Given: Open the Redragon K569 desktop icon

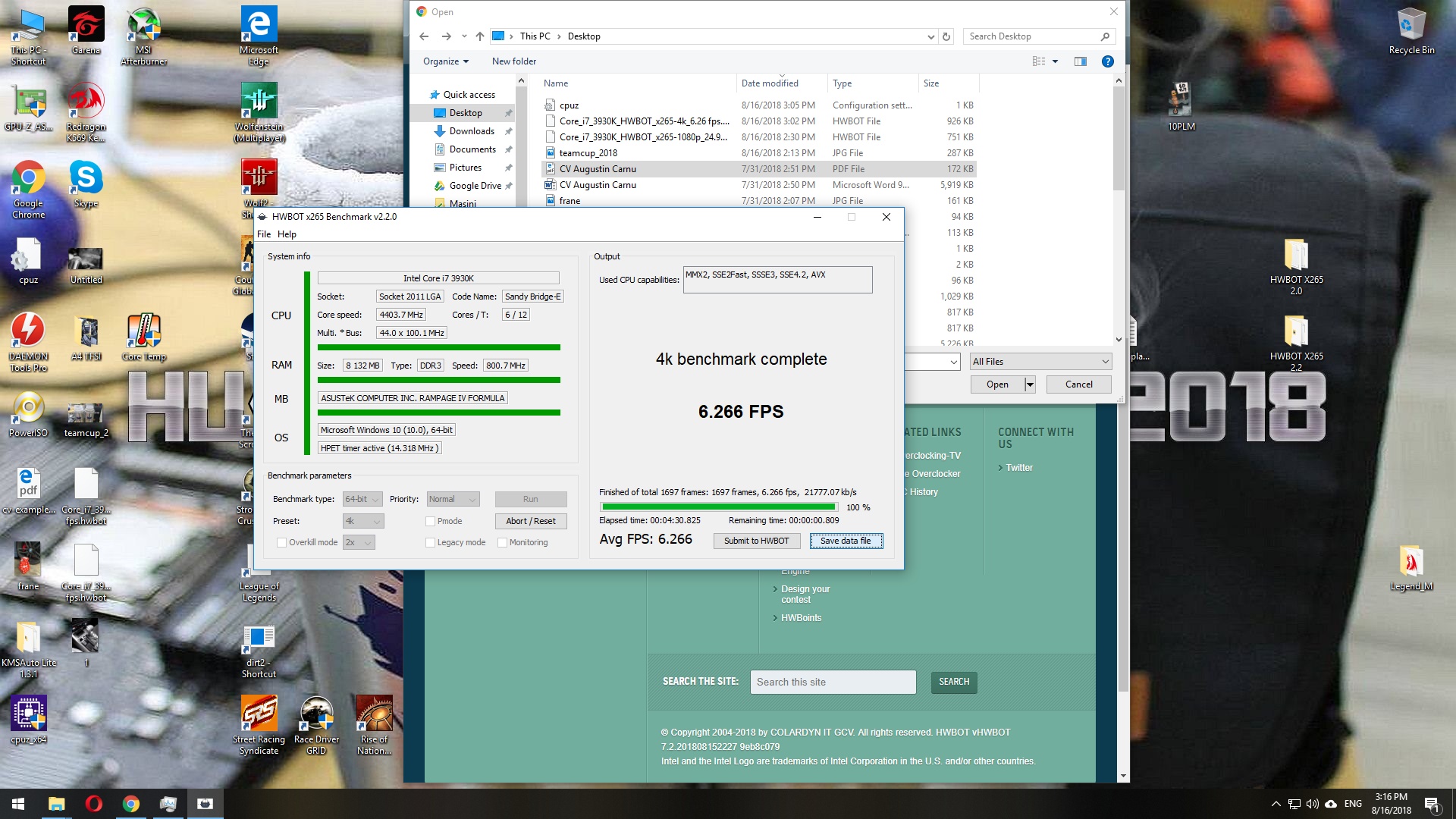Looking at the screenshot, I should click(86, 112).
